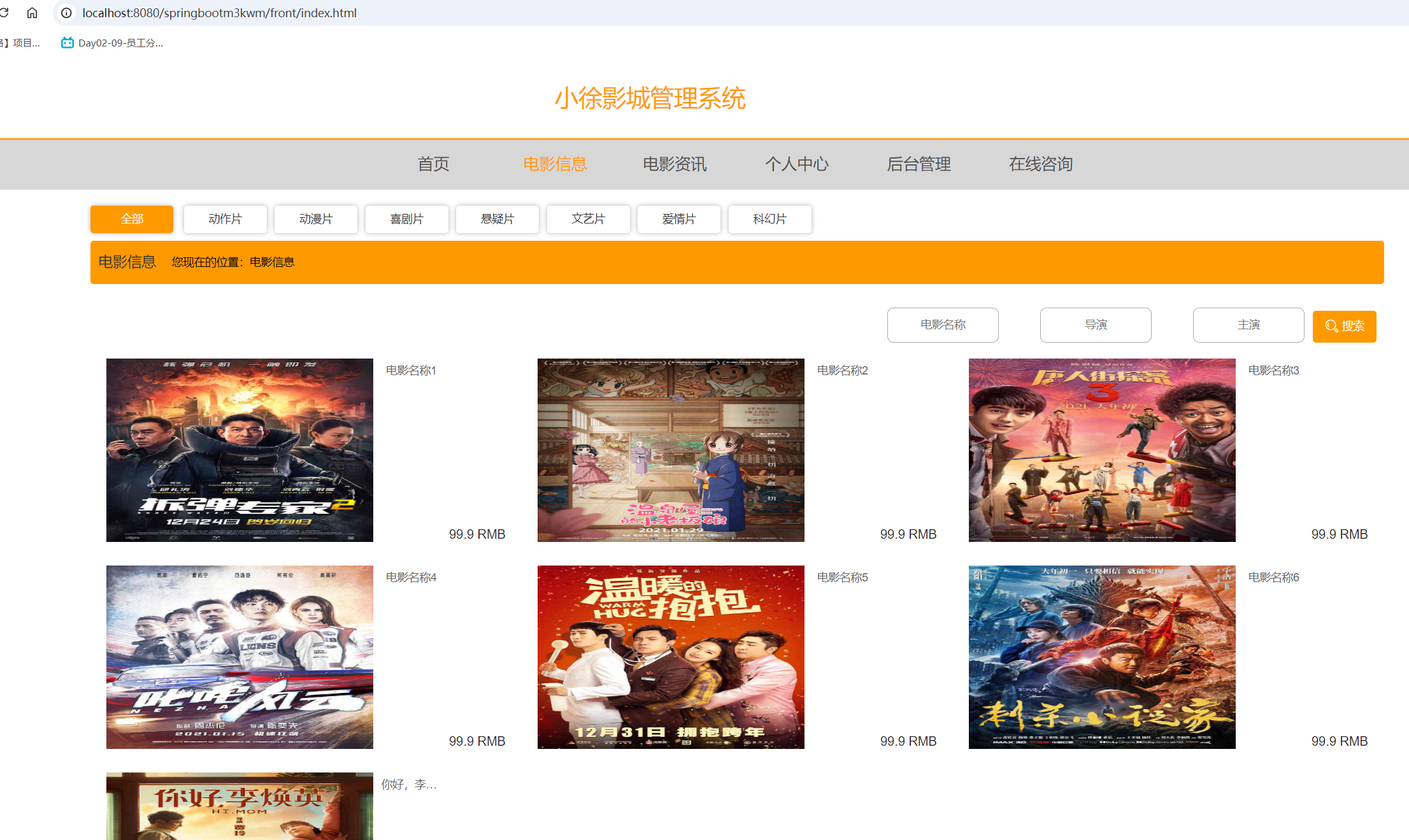Filter by 动作片 category
1409x840 pixels.
(225, 219)
